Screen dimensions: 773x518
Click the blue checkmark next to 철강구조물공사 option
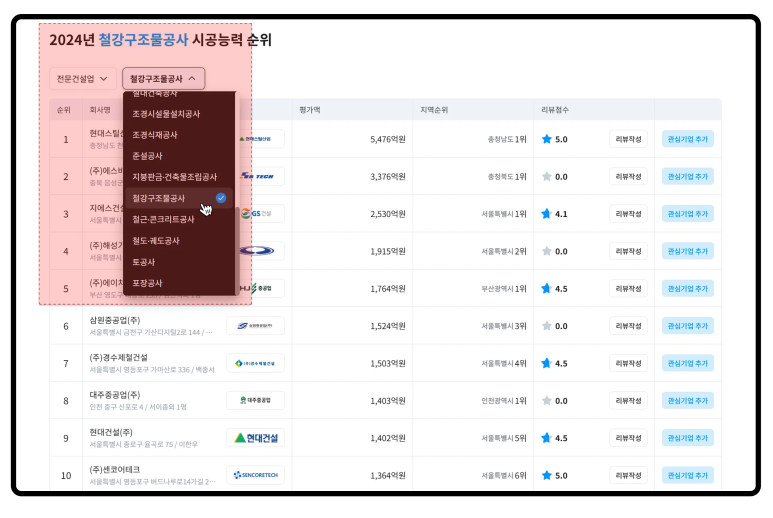pos(221,198)
